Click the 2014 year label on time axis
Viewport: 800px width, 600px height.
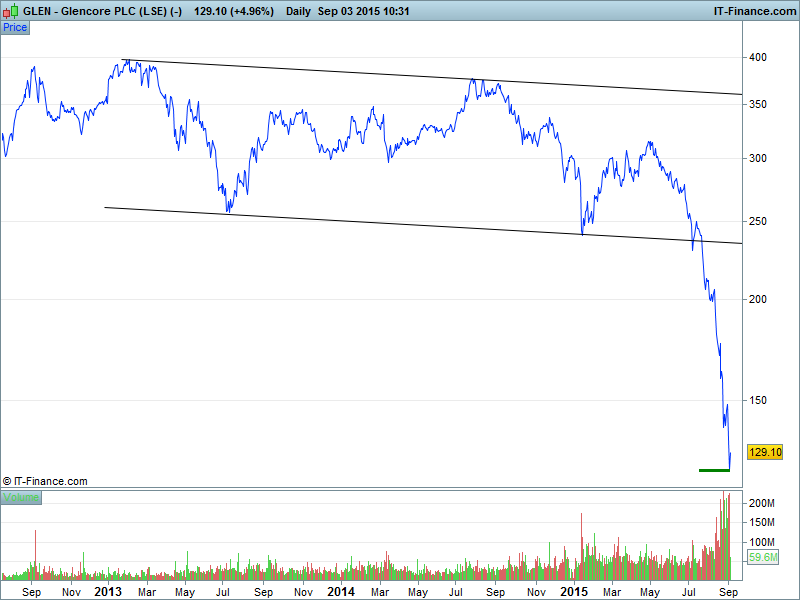coord(341,591)
